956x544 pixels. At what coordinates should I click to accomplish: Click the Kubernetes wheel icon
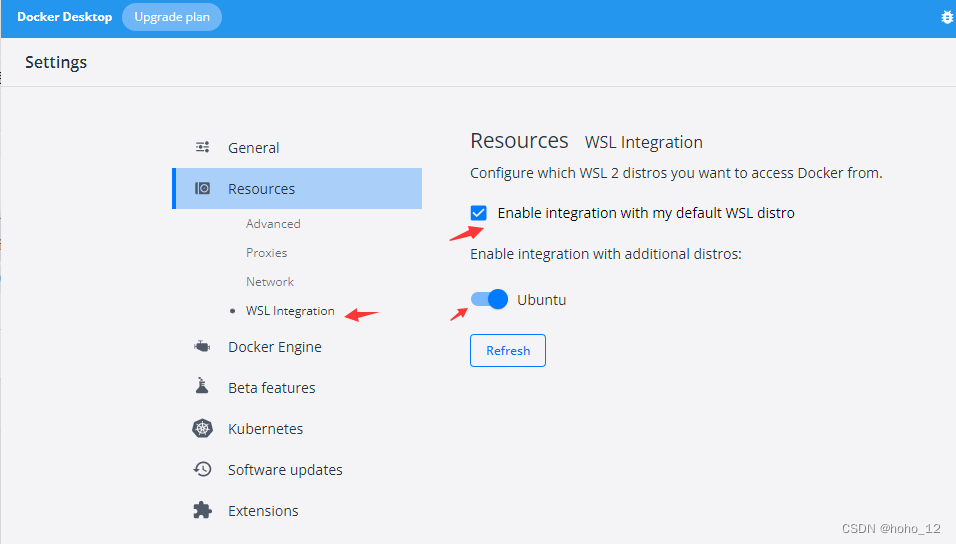point(202,428)
